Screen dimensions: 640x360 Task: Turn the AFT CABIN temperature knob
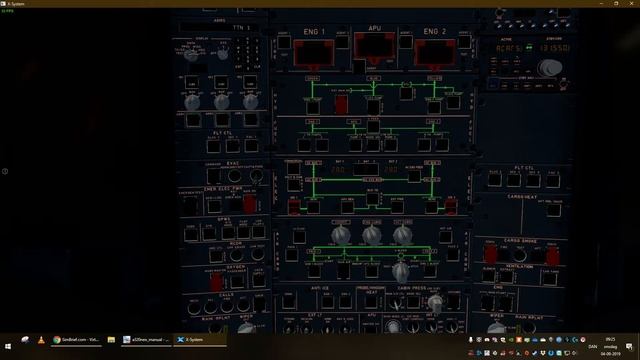point(402,235)
